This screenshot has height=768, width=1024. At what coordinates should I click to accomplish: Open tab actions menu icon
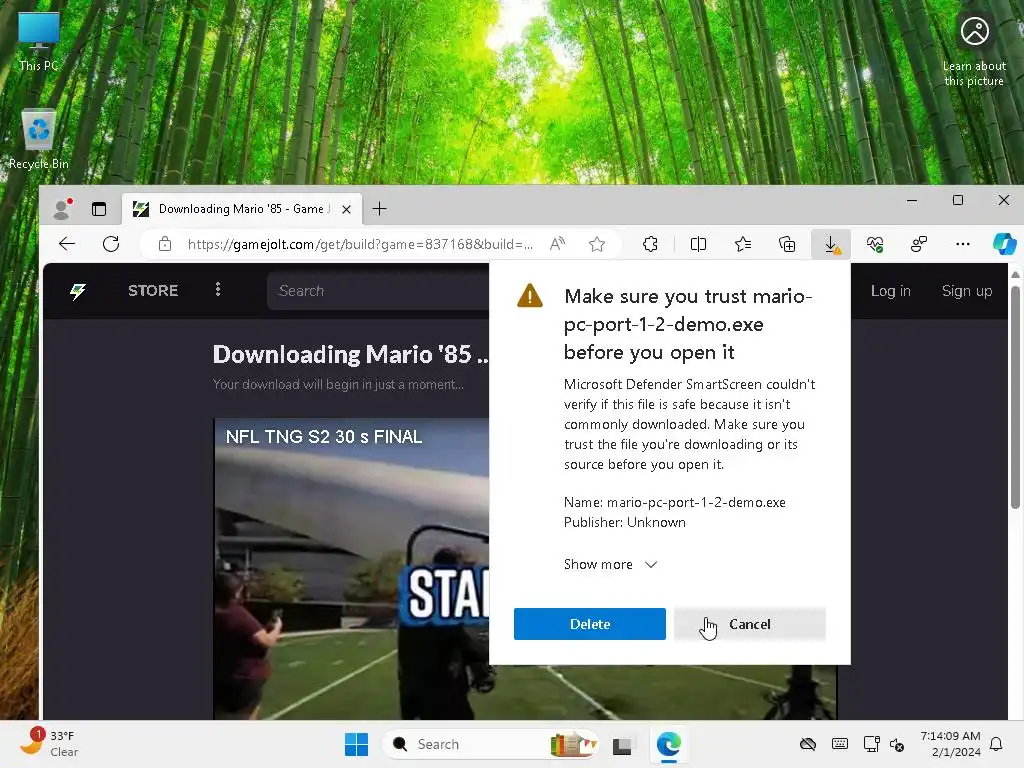pos(99,209)
